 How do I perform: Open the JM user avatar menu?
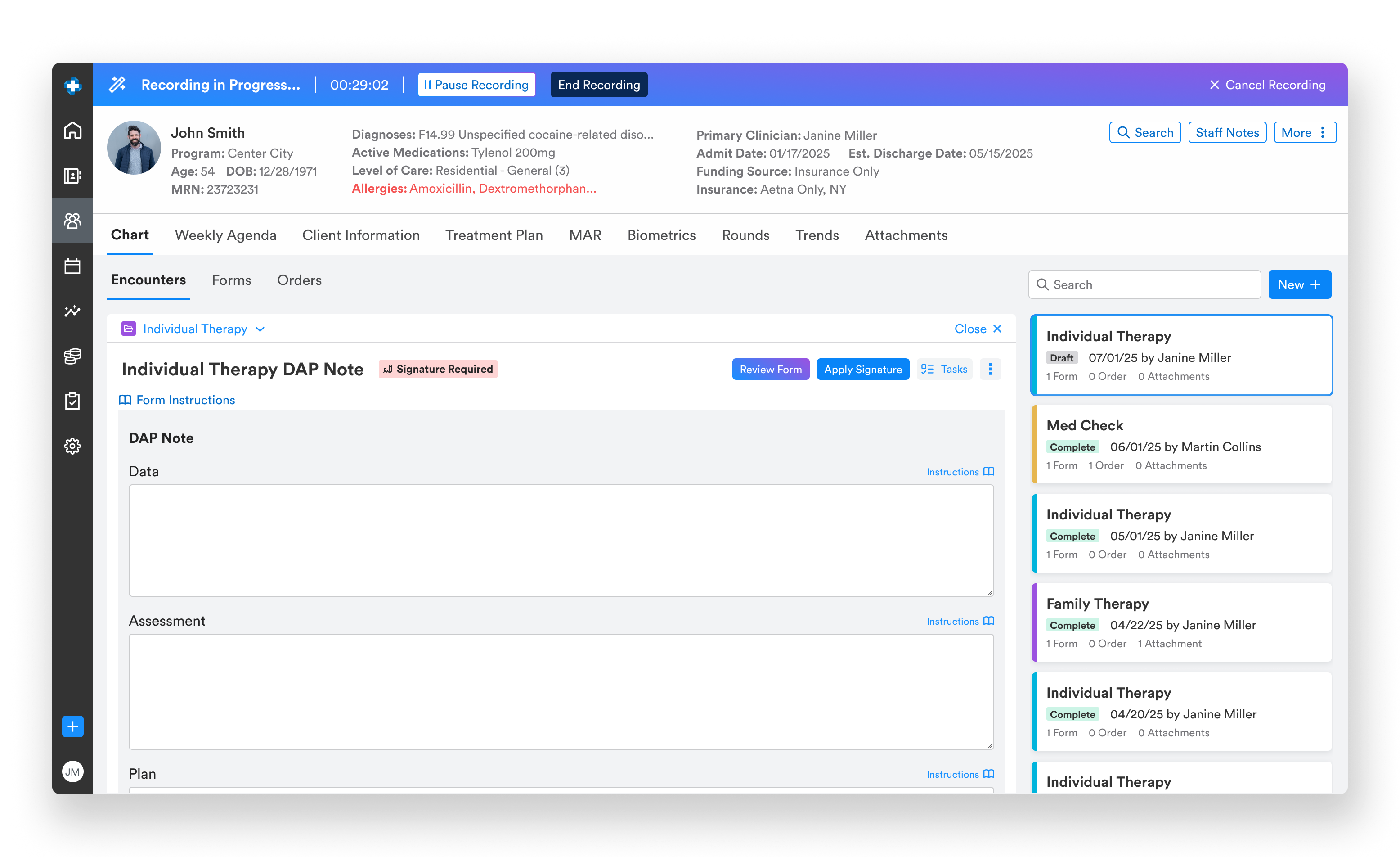click(72, 771)
